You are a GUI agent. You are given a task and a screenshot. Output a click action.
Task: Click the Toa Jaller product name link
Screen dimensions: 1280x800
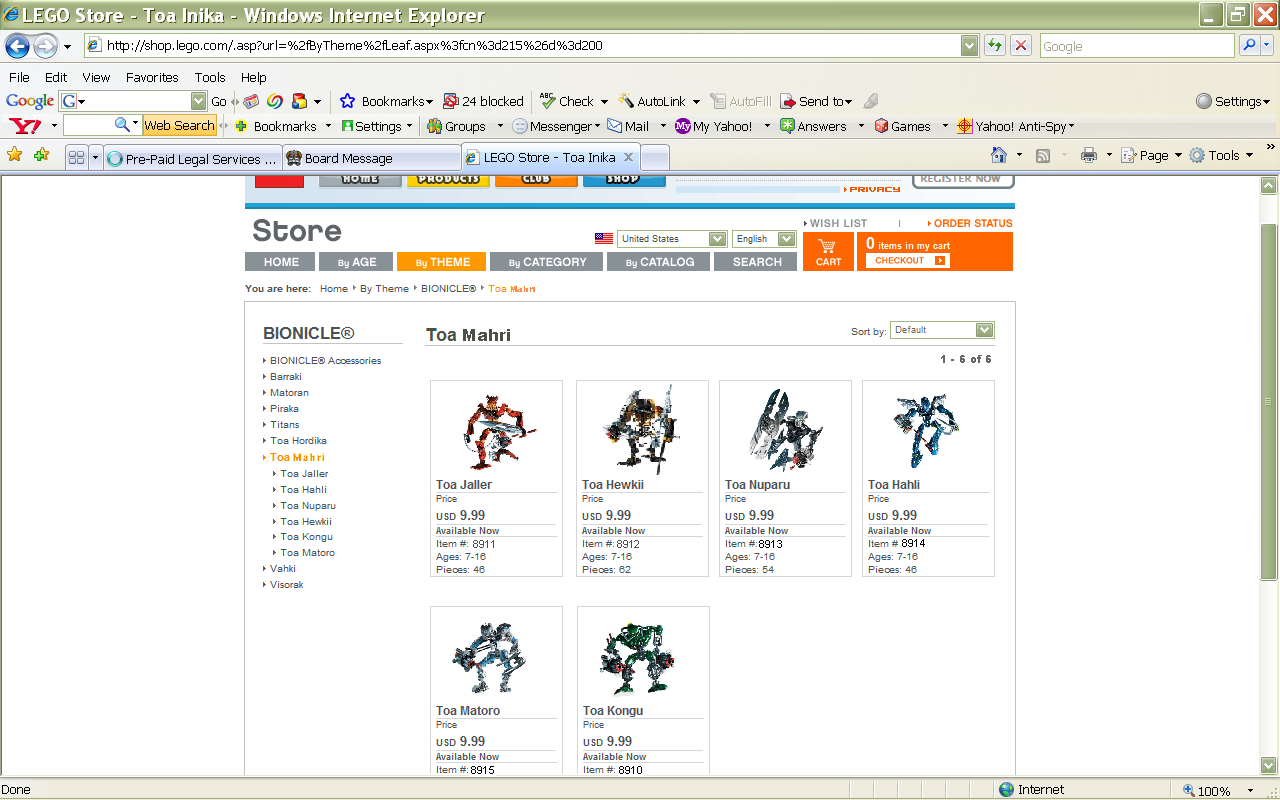(x=464, y=485)
